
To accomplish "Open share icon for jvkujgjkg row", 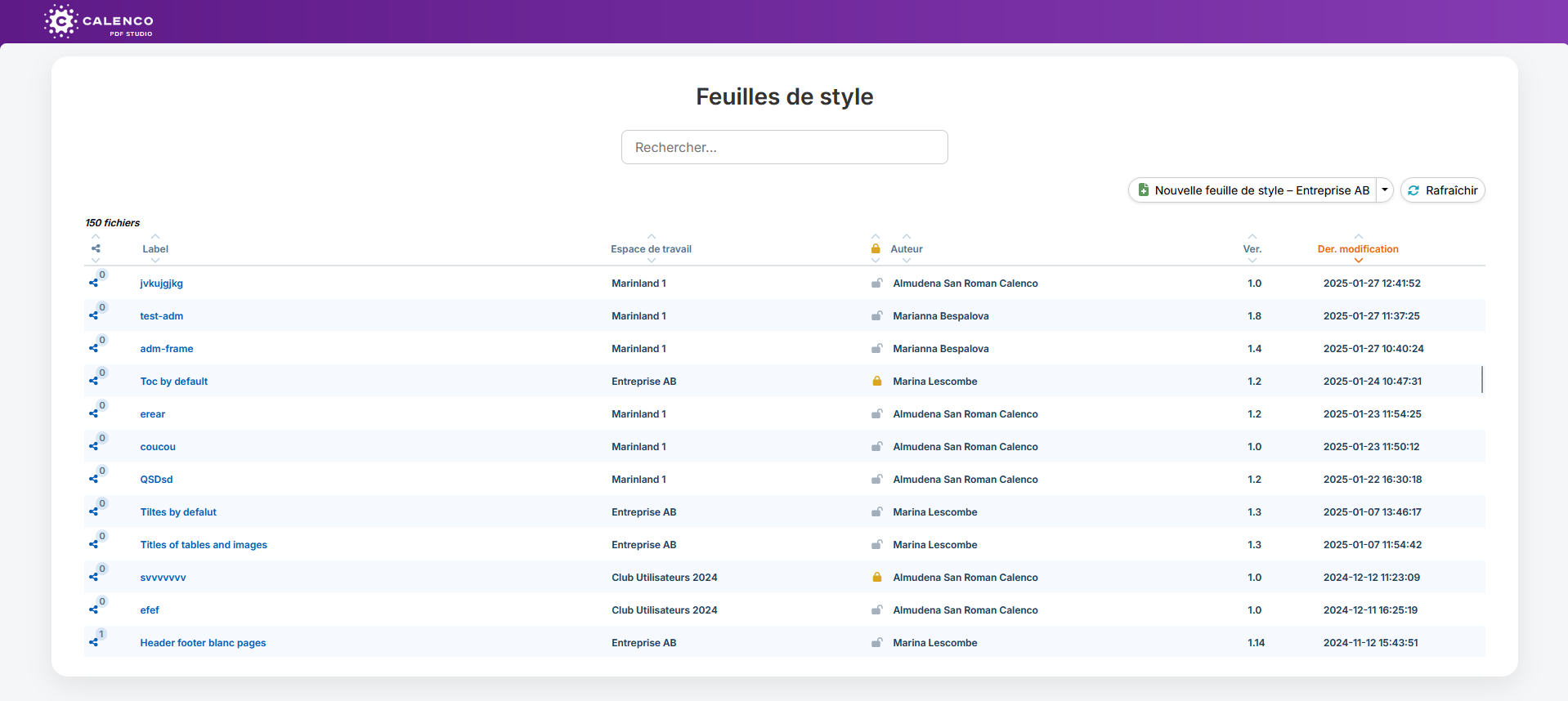I will (x=94, y=283).
